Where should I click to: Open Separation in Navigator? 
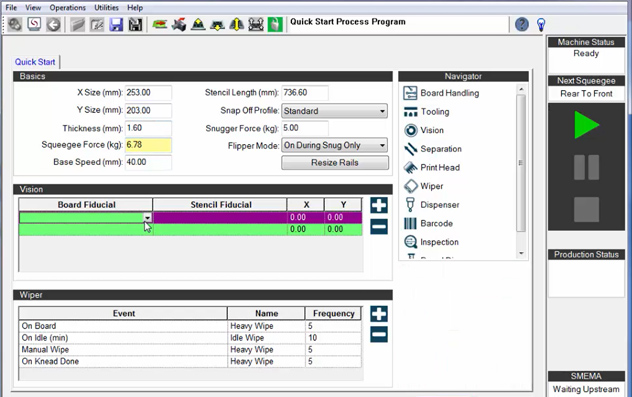click(432, 149)
